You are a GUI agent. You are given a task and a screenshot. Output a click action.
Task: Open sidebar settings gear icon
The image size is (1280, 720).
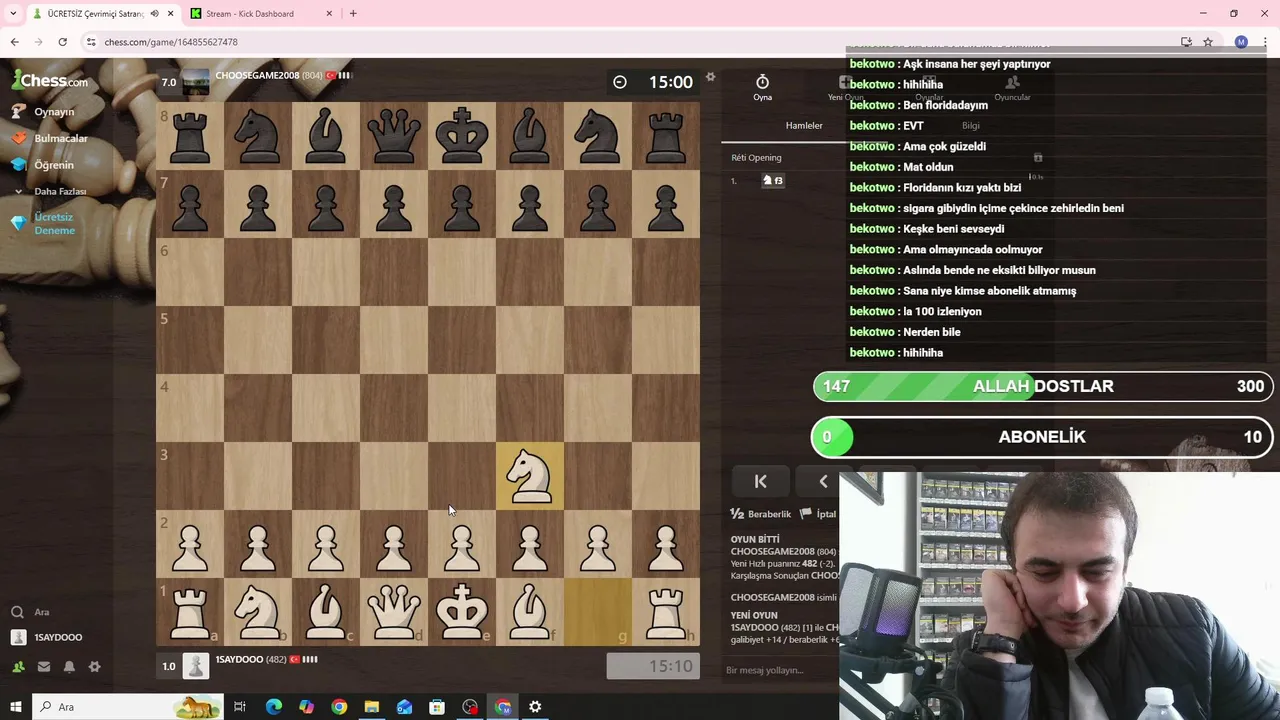(x=95, y=666)
